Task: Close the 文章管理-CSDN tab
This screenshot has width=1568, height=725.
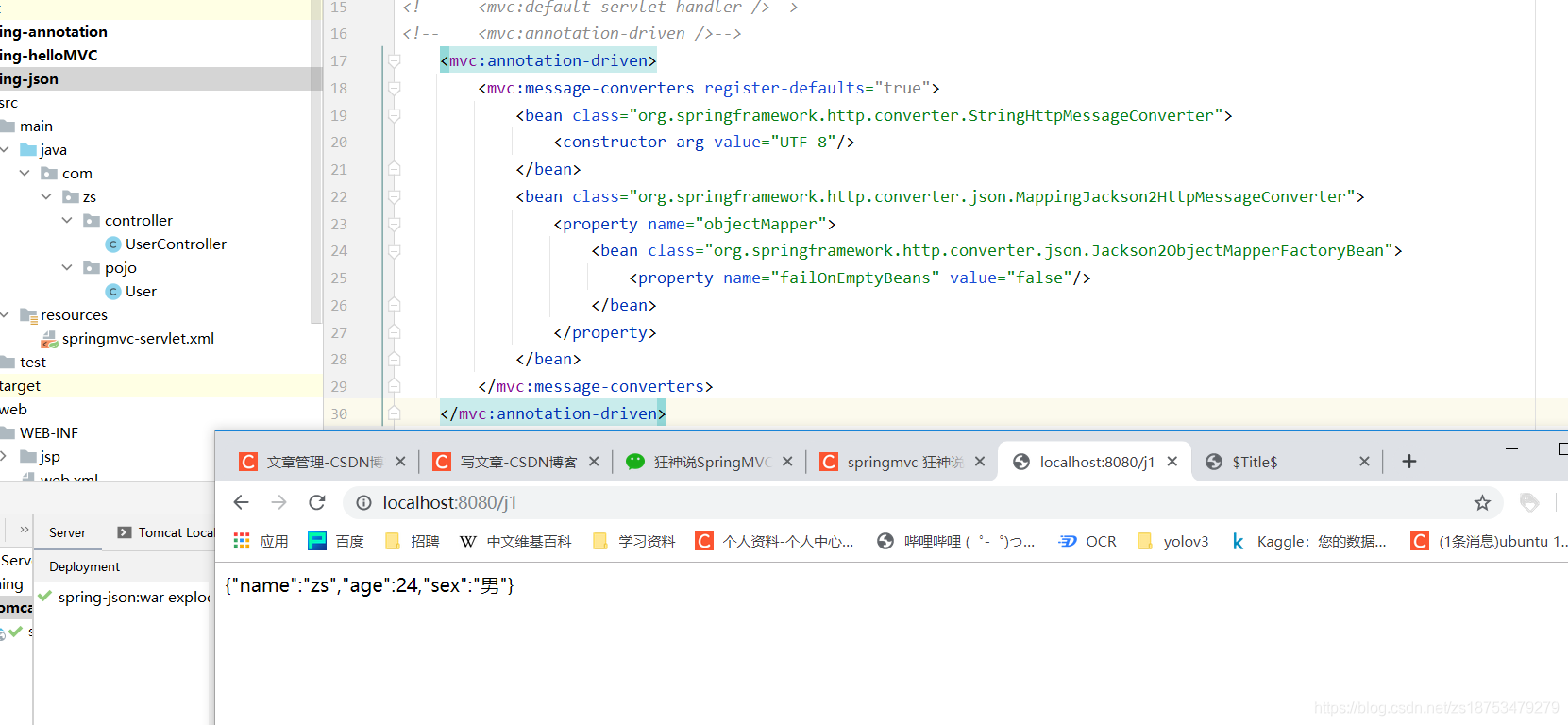Action: tap(400, 462)
